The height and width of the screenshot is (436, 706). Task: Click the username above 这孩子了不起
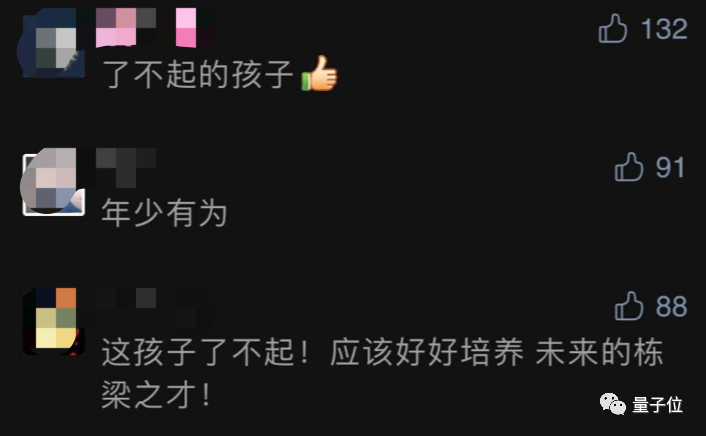click(156, 308)
